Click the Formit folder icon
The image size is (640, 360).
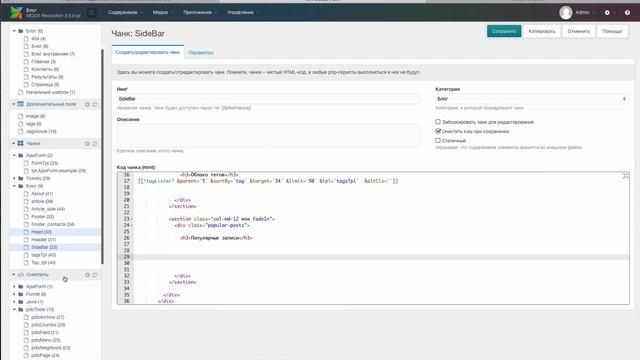[21, 294]
